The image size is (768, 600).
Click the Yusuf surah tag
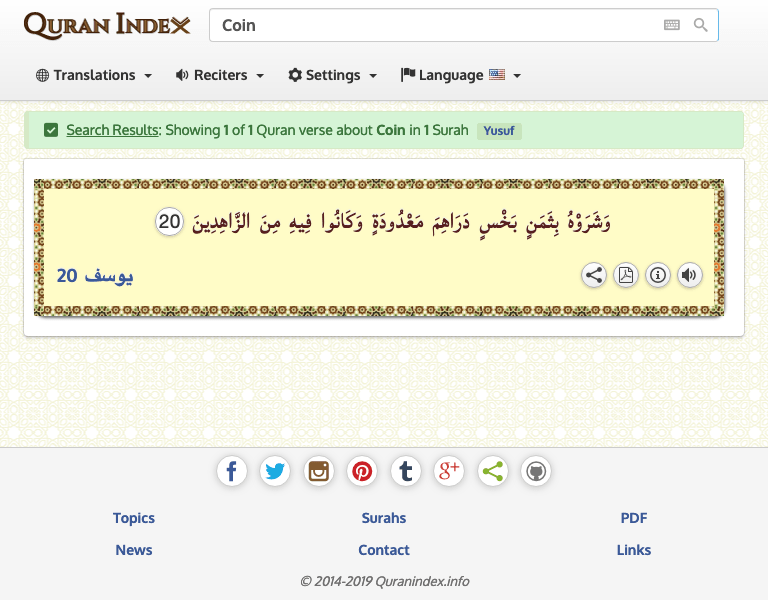pyautogui.click(x=499, y=131)
